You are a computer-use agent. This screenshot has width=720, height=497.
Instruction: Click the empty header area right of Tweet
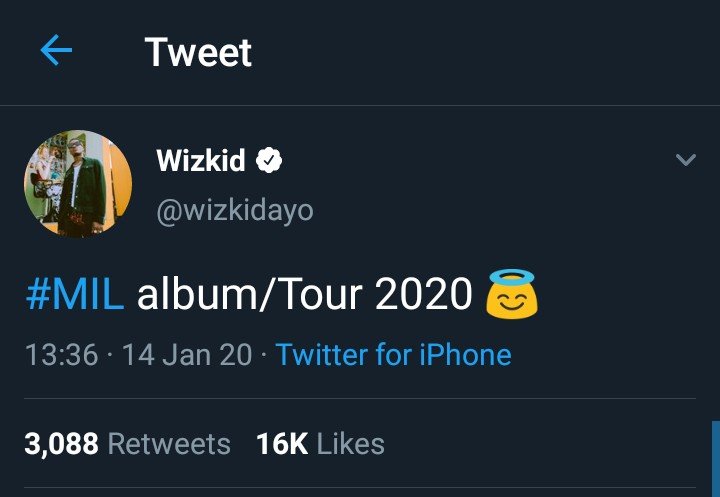click(480, 52)
